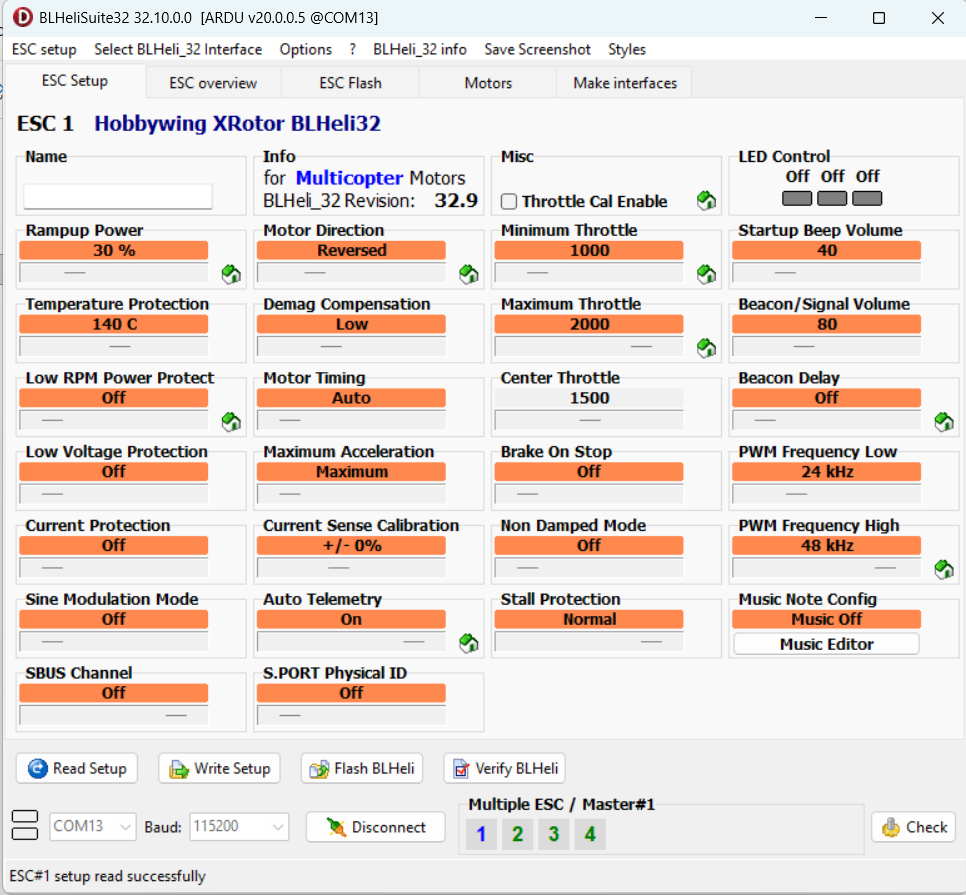This screenshot has height=895, width=966.
Task: Enable the Throttle Cal Enable checkbox
Action: (509, 201)
